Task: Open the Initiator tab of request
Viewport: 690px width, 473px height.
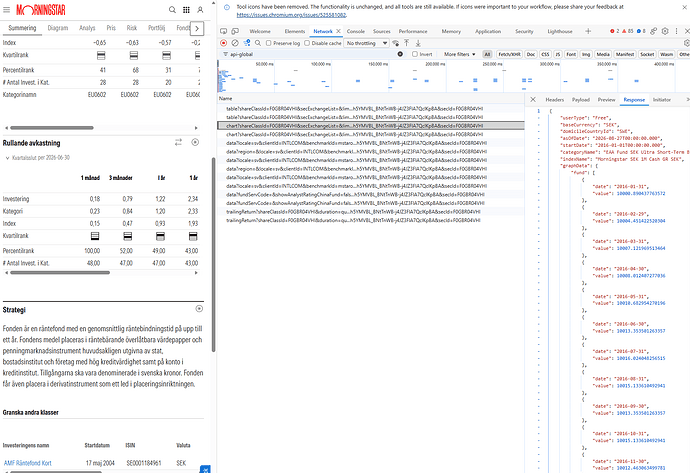Action: [x=661, y=99]
